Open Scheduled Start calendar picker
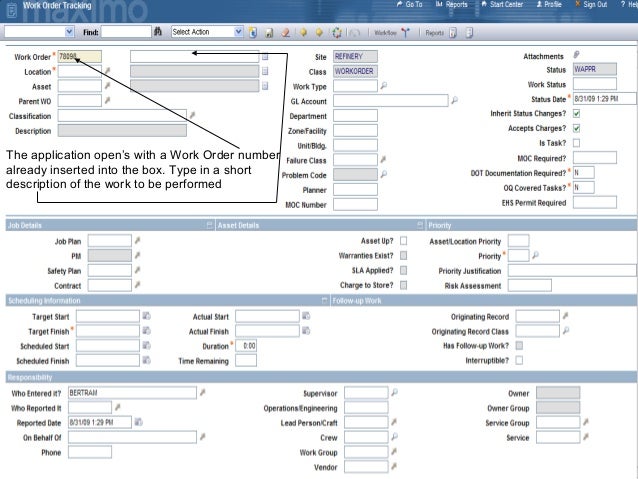 point(146,346)
